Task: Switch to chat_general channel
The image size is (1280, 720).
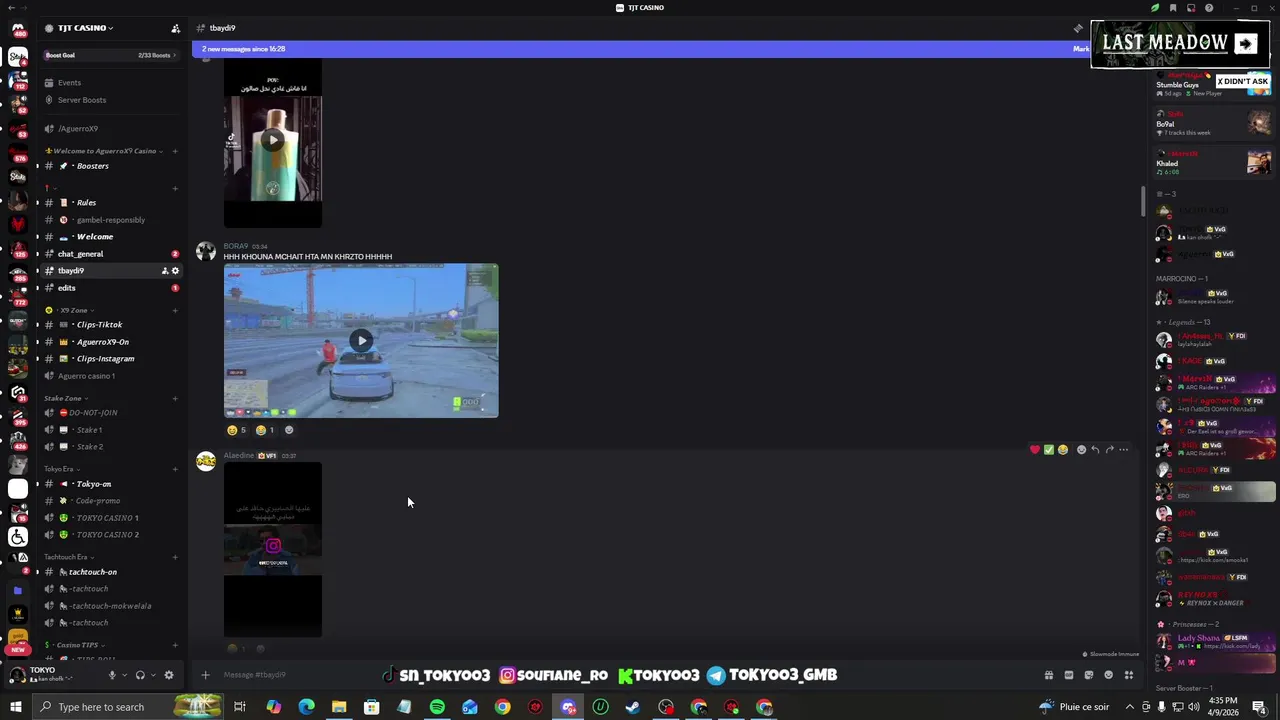Action: (112, 254)
